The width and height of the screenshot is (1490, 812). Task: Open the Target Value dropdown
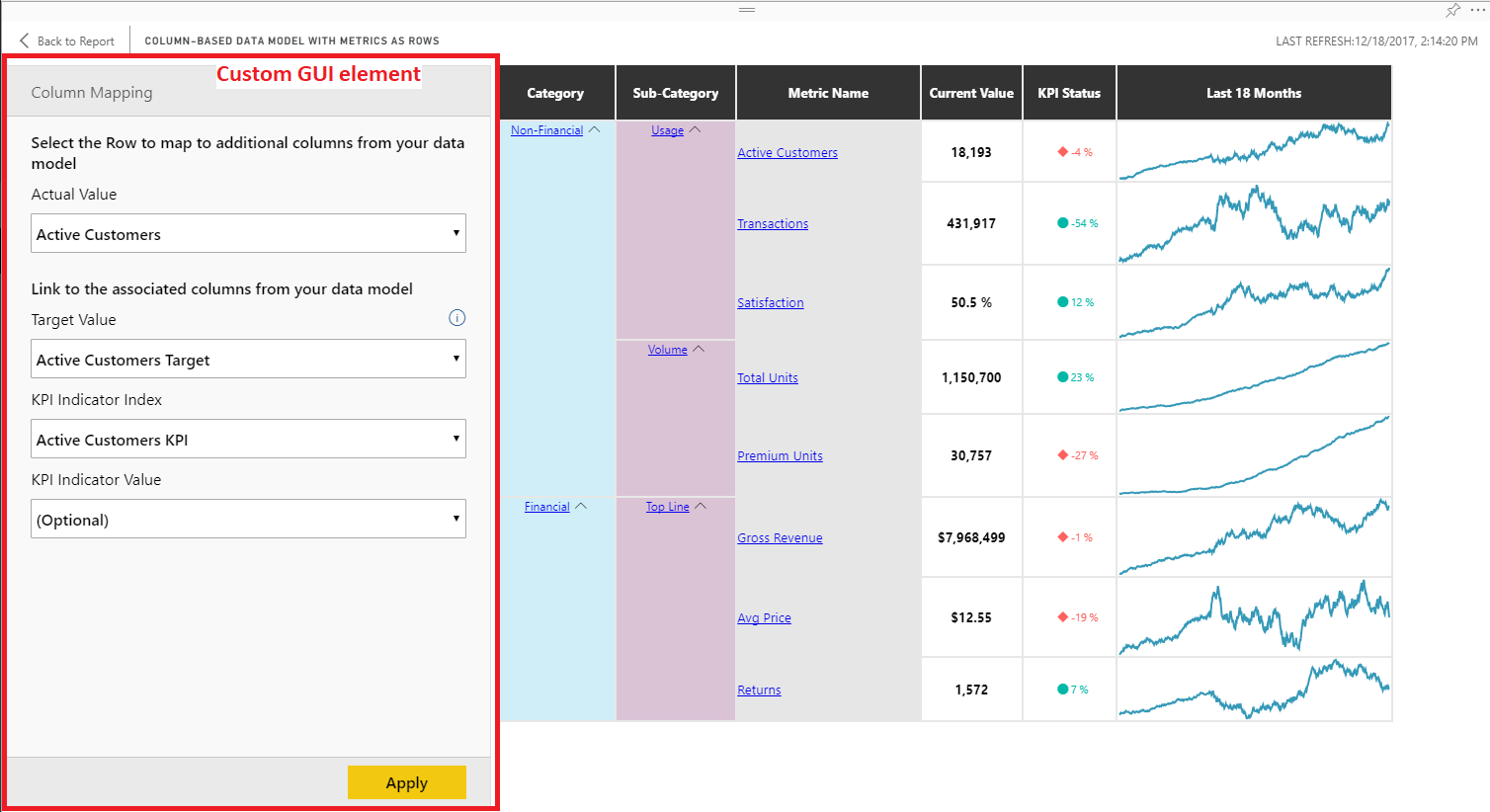click(248, 359)
